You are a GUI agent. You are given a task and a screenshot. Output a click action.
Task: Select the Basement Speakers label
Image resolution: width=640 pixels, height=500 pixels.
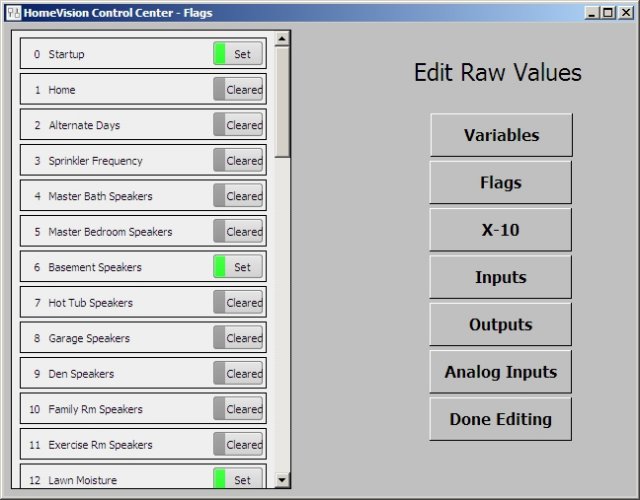click(x=95, y=267)
